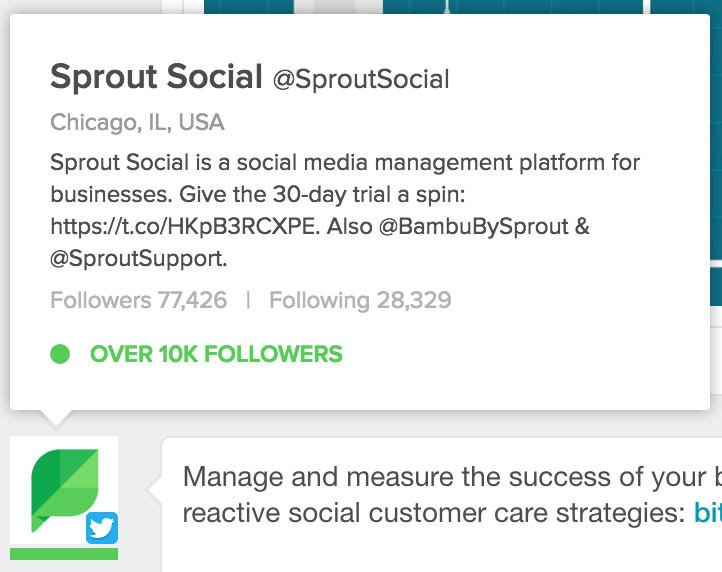This screenshot has width=722, height=572.
Task: Click the Twitter bird badge on avatar
Action: (x=102, y=528)
